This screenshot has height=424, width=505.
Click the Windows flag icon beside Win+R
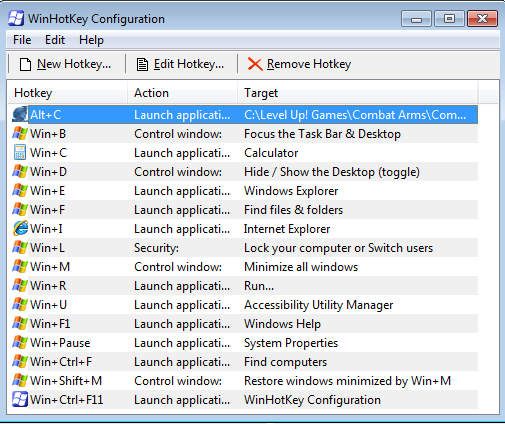(20, 286)
